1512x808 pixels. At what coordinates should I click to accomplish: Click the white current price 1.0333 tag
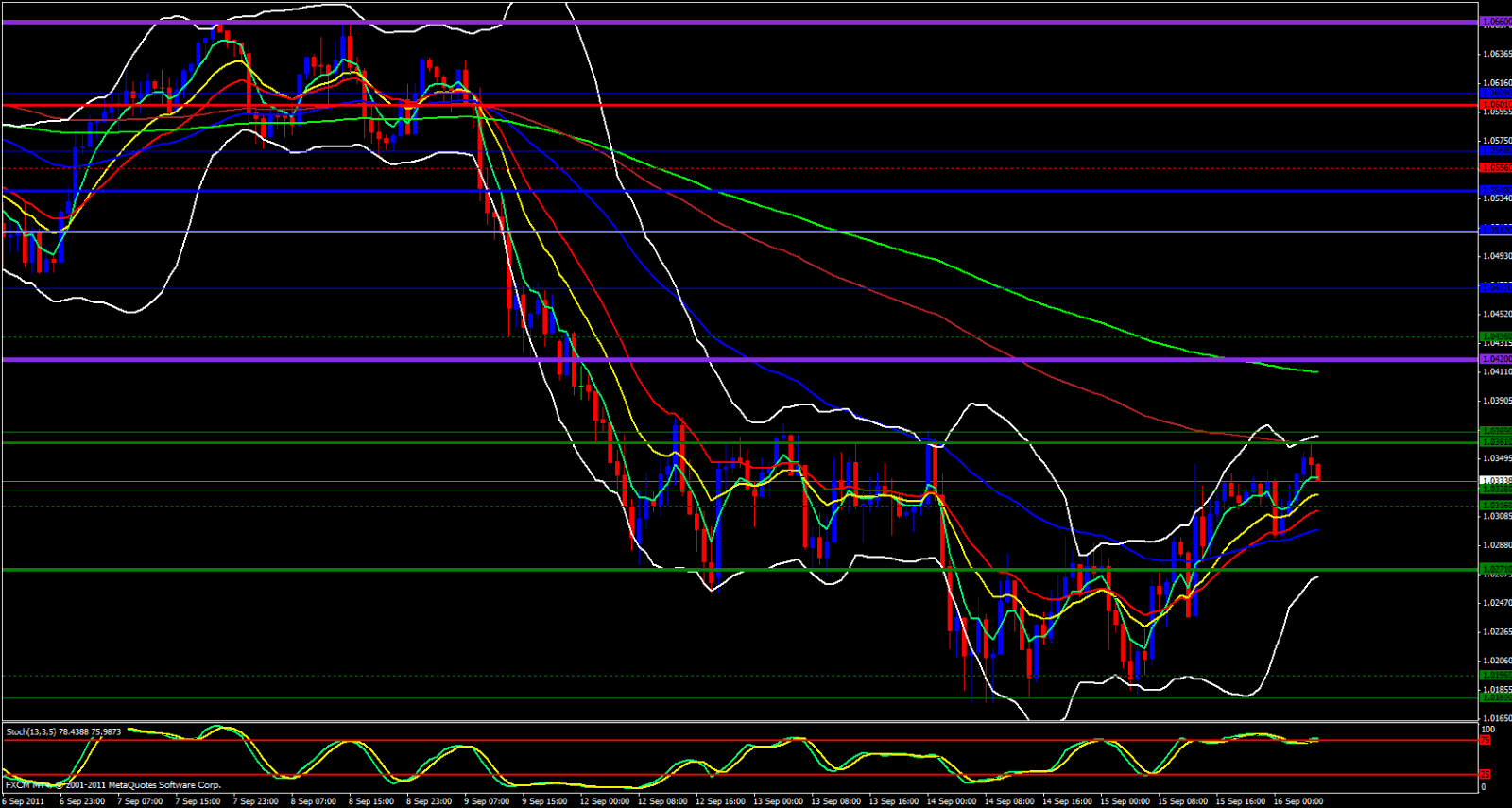[1494, 481]
